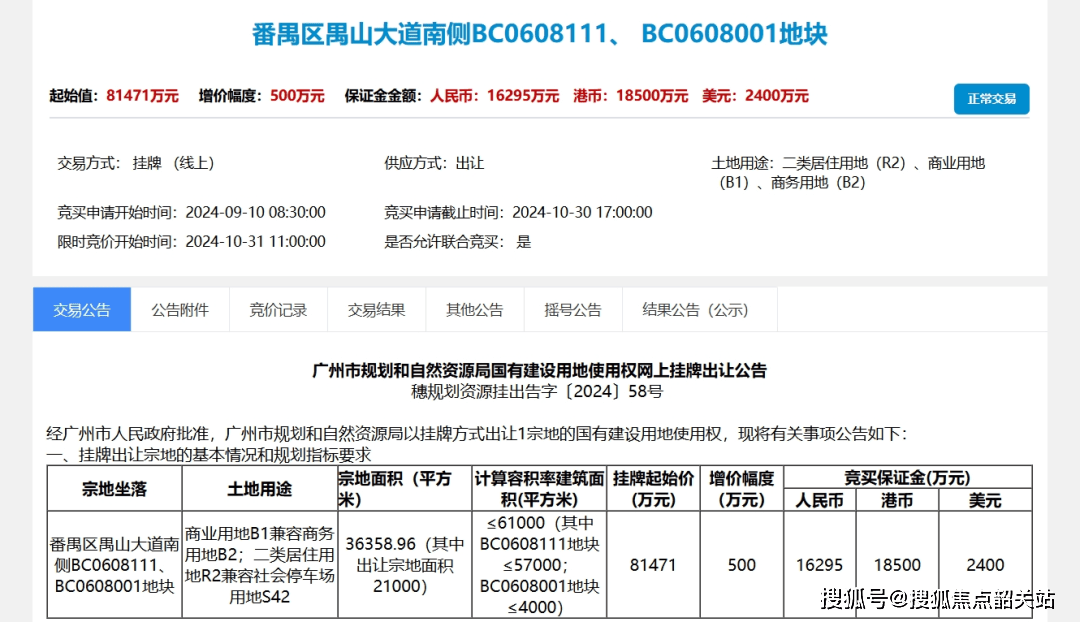Screen dimensions: 1080x622
Task: Open the 公告附件 tab
Action: point(180,310)
